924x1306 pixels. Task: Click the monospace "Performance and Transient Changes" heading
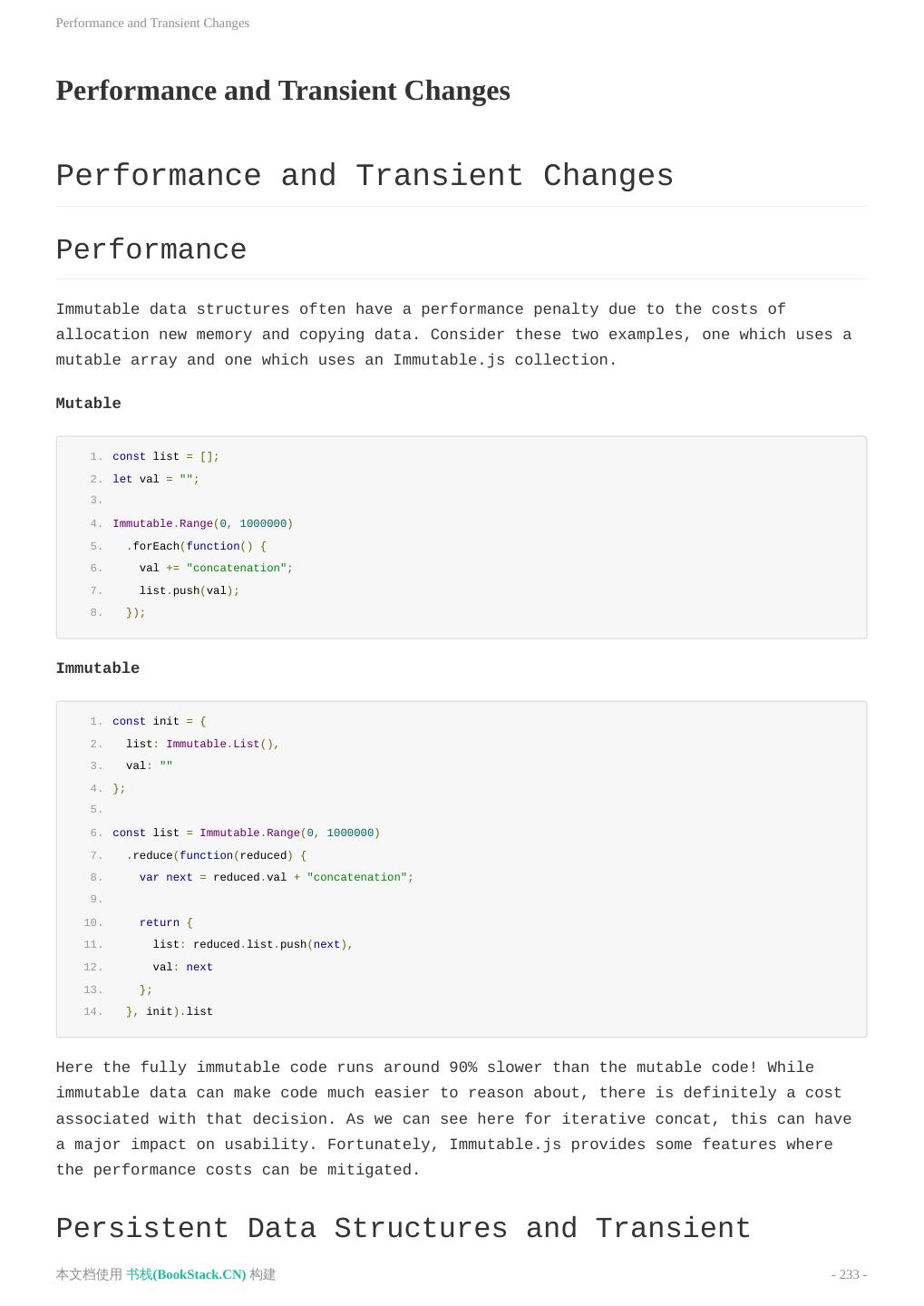tap(365, 176)
